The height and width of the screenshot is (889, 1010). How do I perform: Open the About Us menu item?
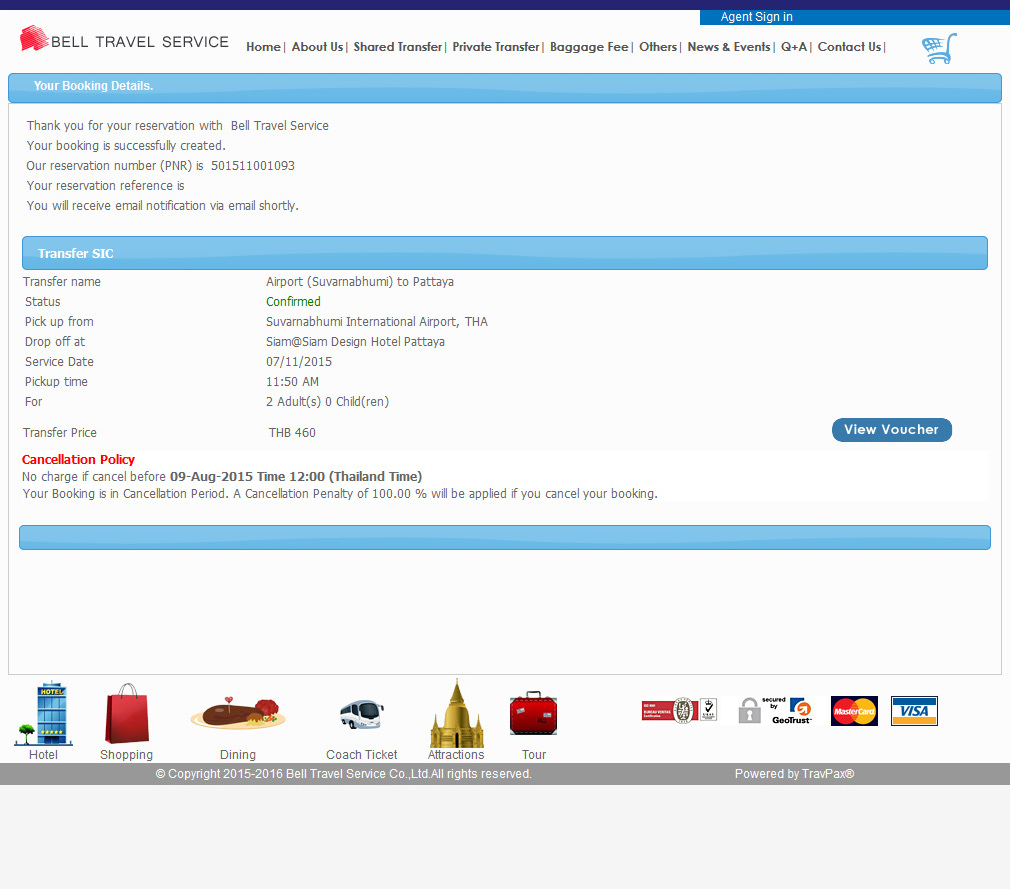tap(318, 47)
